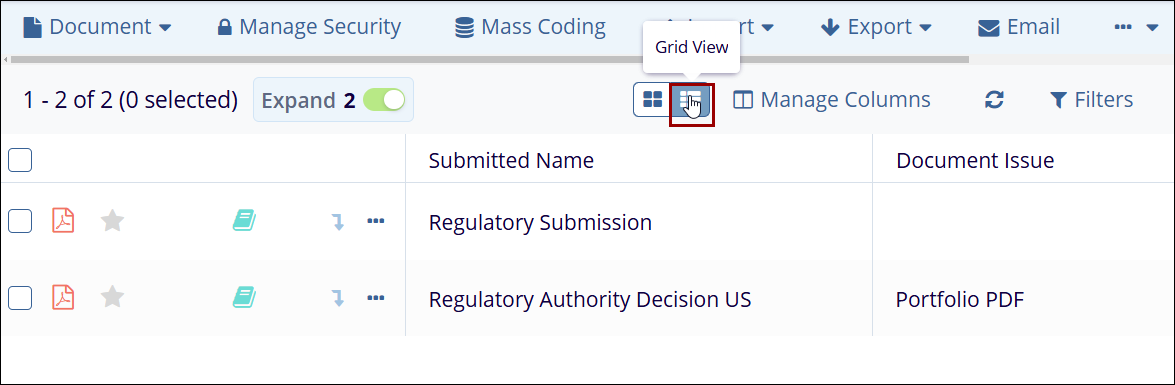Image resolution: width=1175 pixels, height=385 pixels.
Task: Open the Filters panel
Action: (x=1091, y=100)
